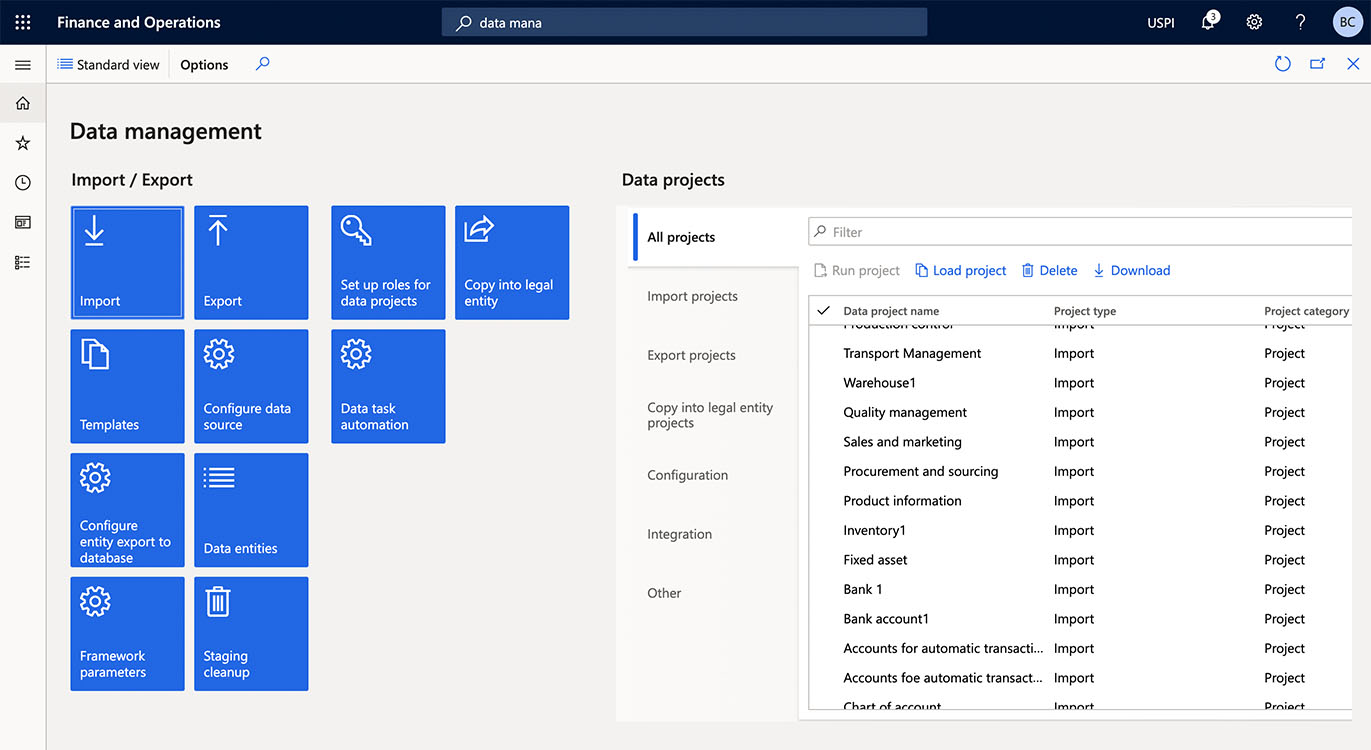Open the Options menu
Viewport: 1371px width, 750px height.
tap(204, 64)
